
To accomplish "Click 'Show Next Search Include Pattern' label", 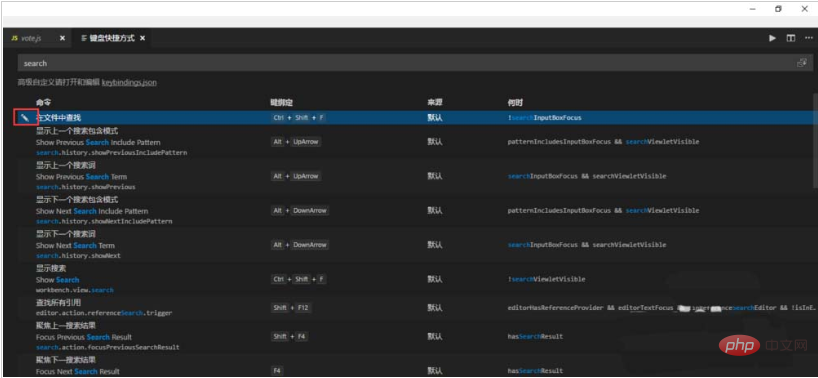I will click(x=92, y=211).
